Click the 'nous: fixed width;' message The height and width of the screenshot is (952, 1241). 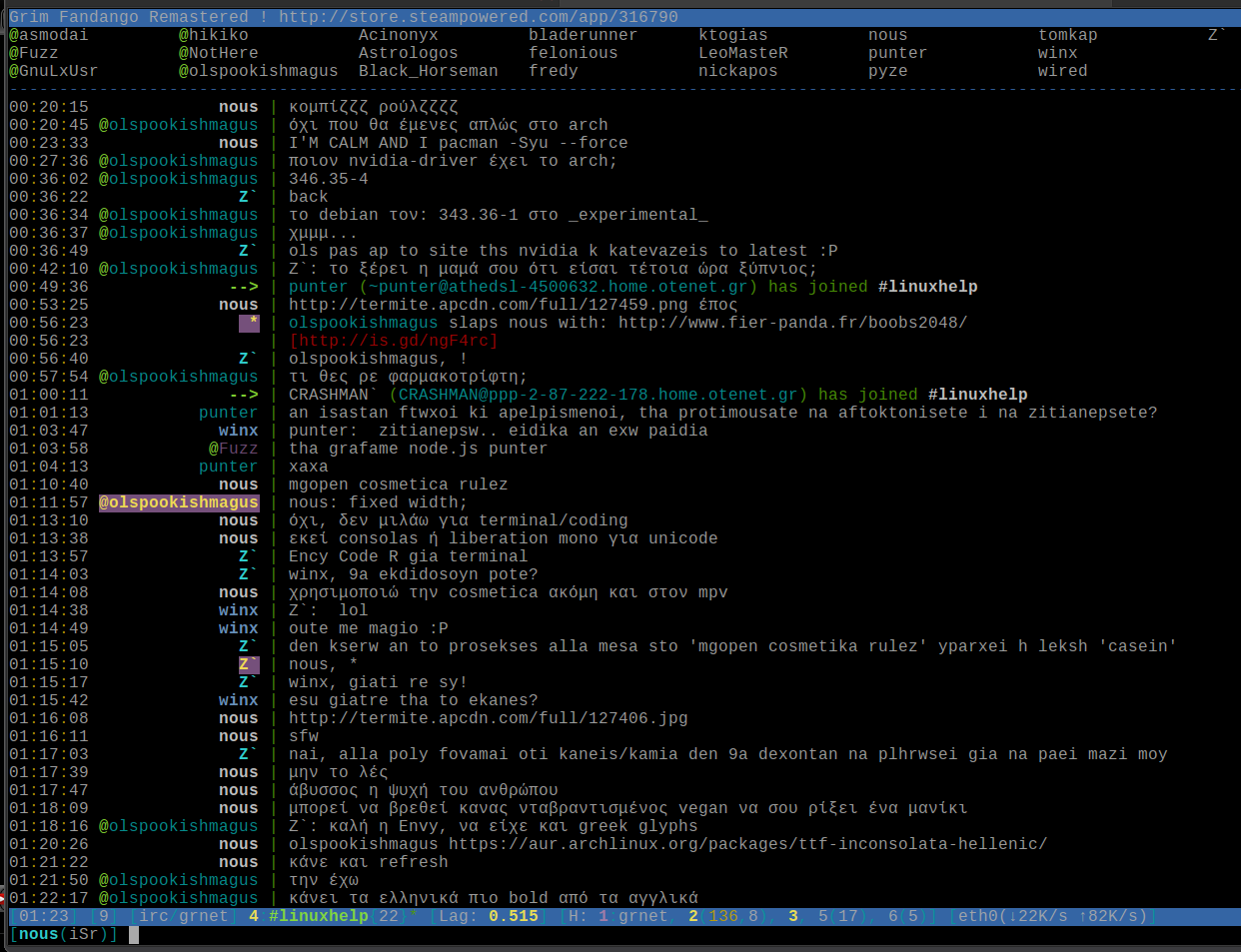point(379,502)
